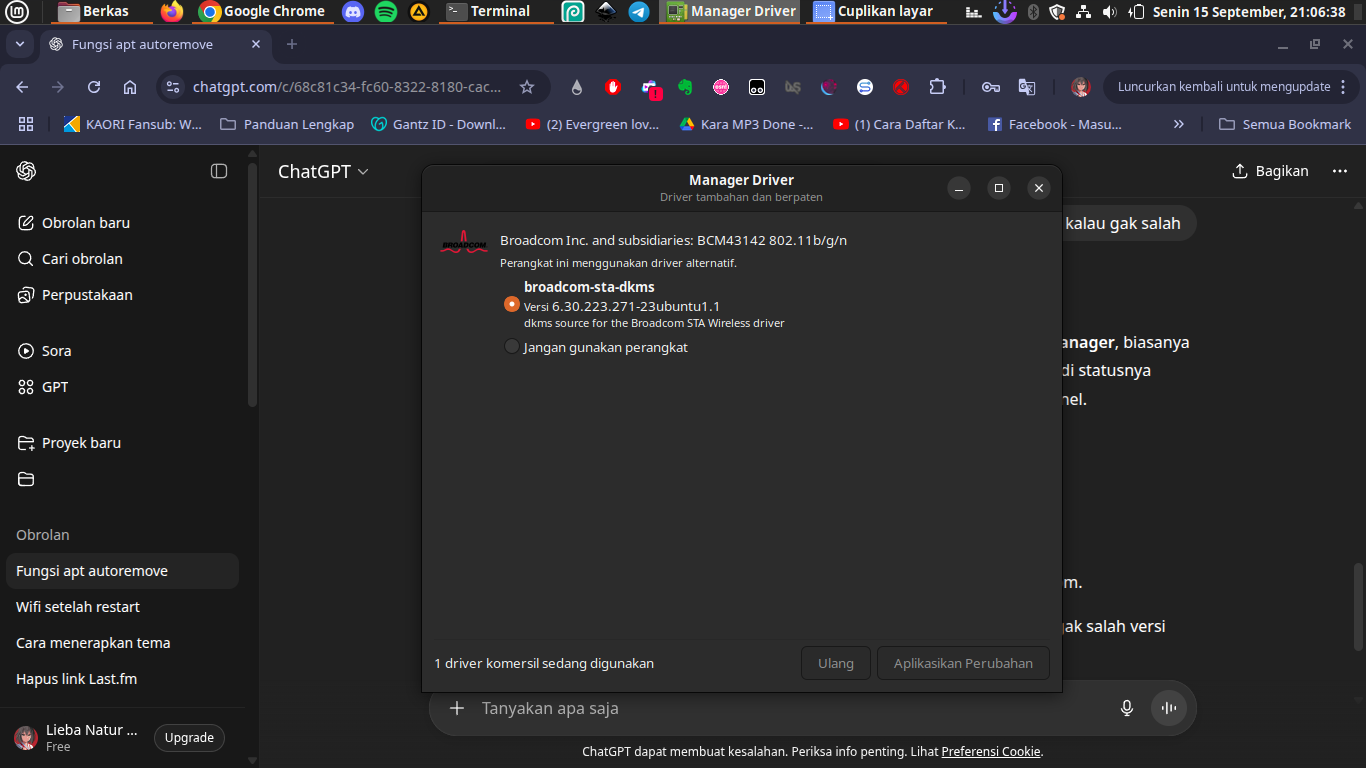Bookmark page with the star icon
This screenshot has width=1366, height=768.
coord(527,87)
